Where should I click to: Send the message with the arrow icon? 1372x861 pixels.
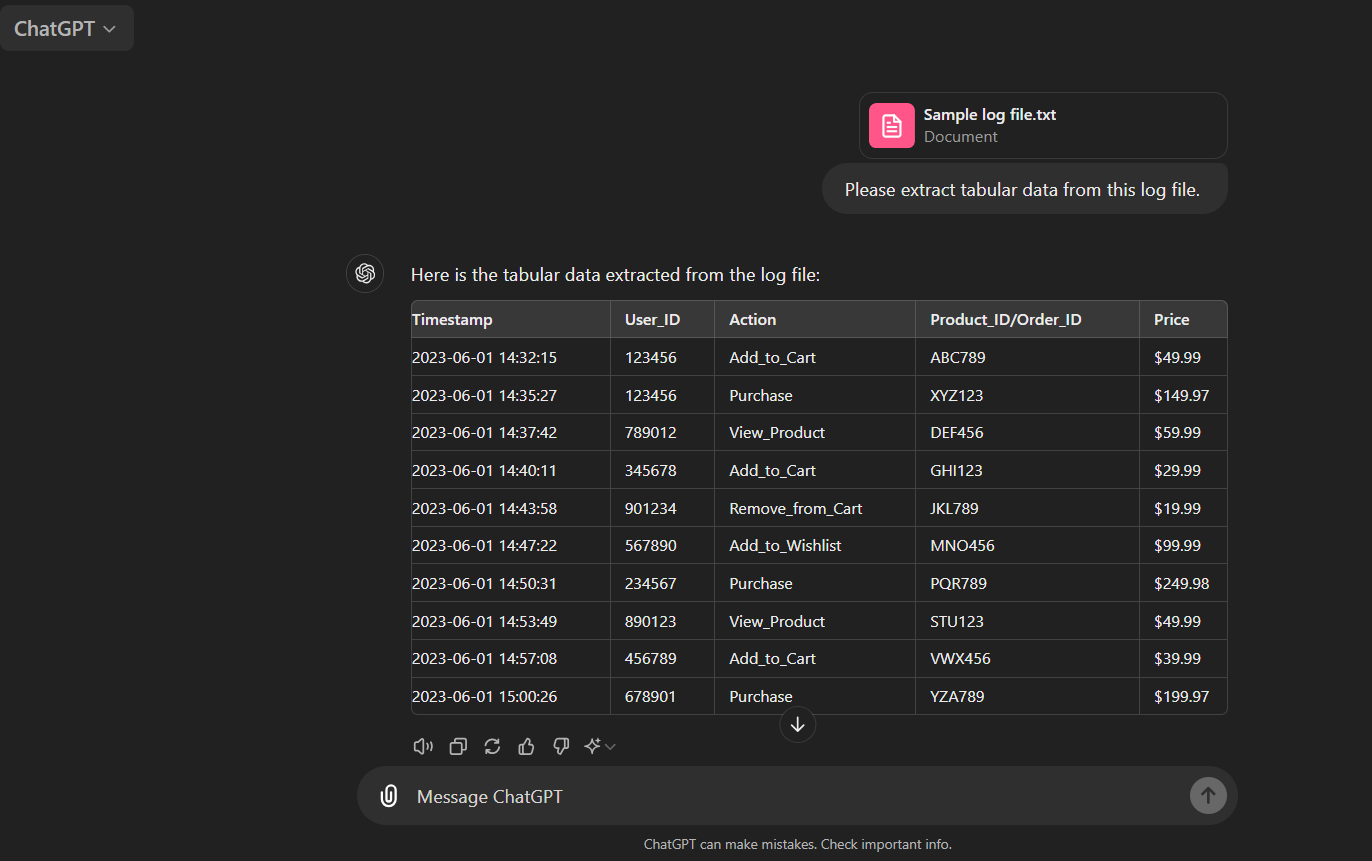point(1208,795)
